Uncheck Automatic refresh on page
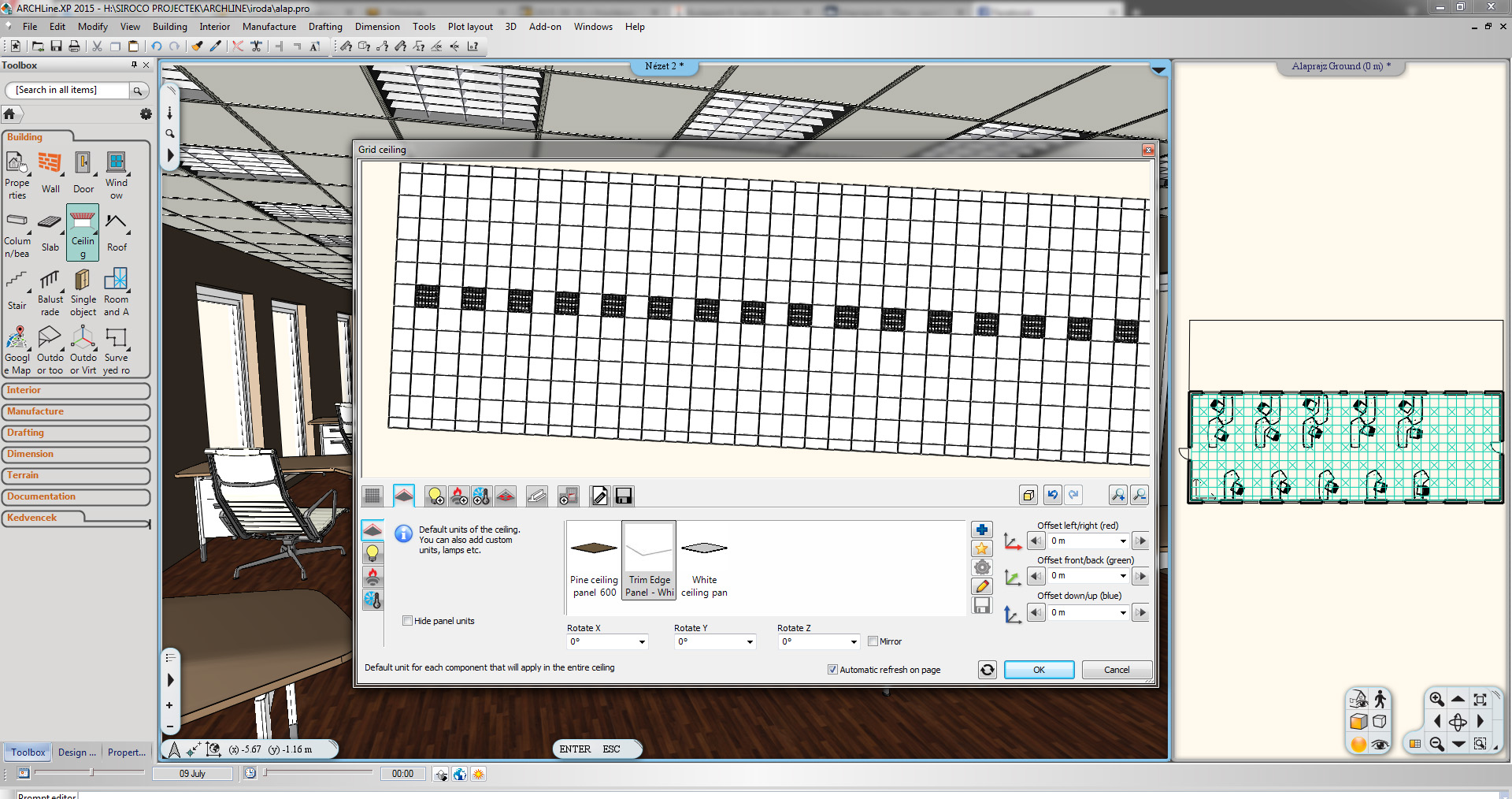1512x799 pixels. [x=832, y=670]
